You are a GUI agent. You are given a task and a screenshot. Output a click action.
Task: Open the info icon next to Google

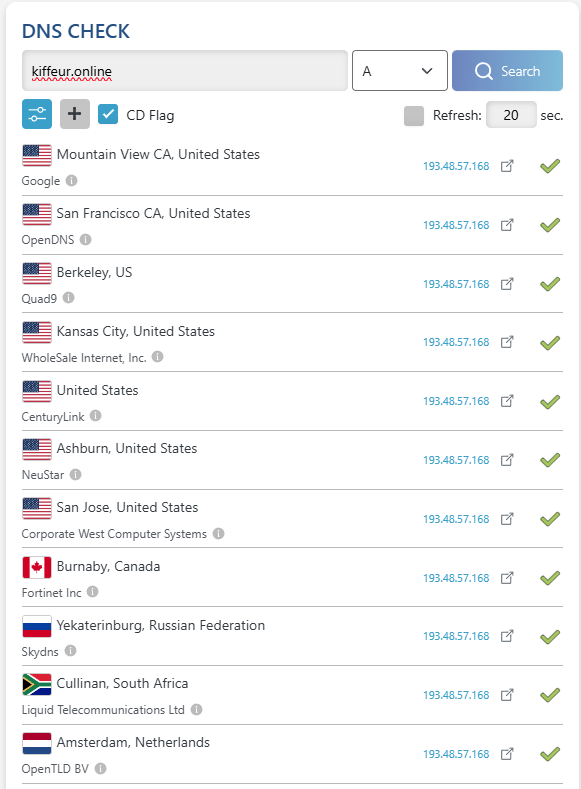tap(72, 180)
